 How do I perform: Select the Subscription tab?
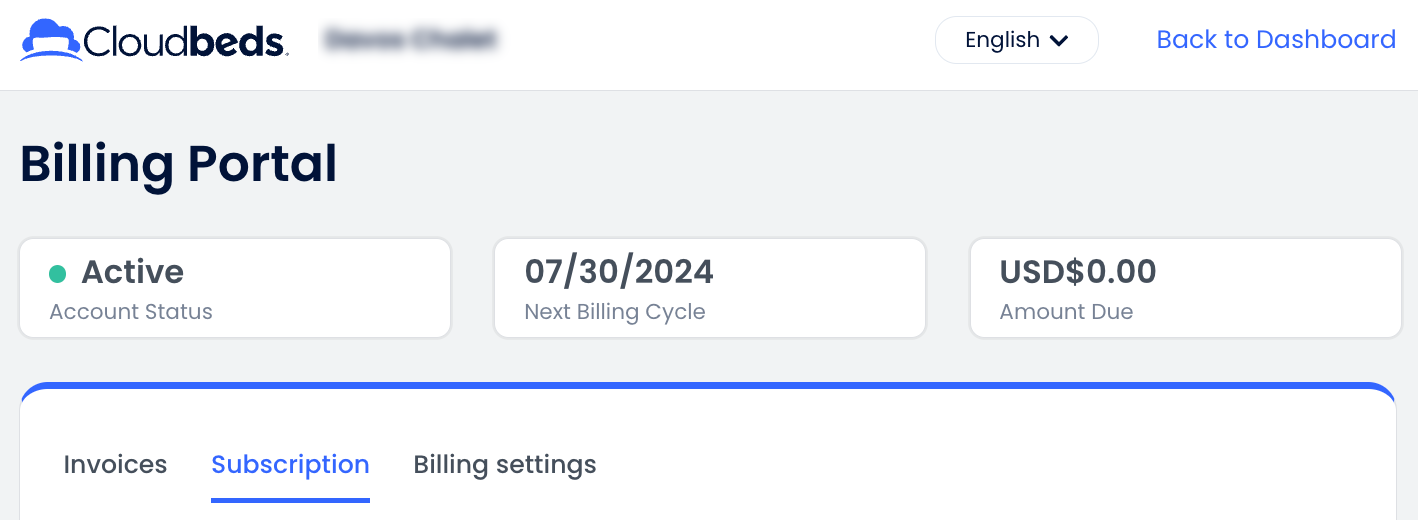(x=290, y=465)
